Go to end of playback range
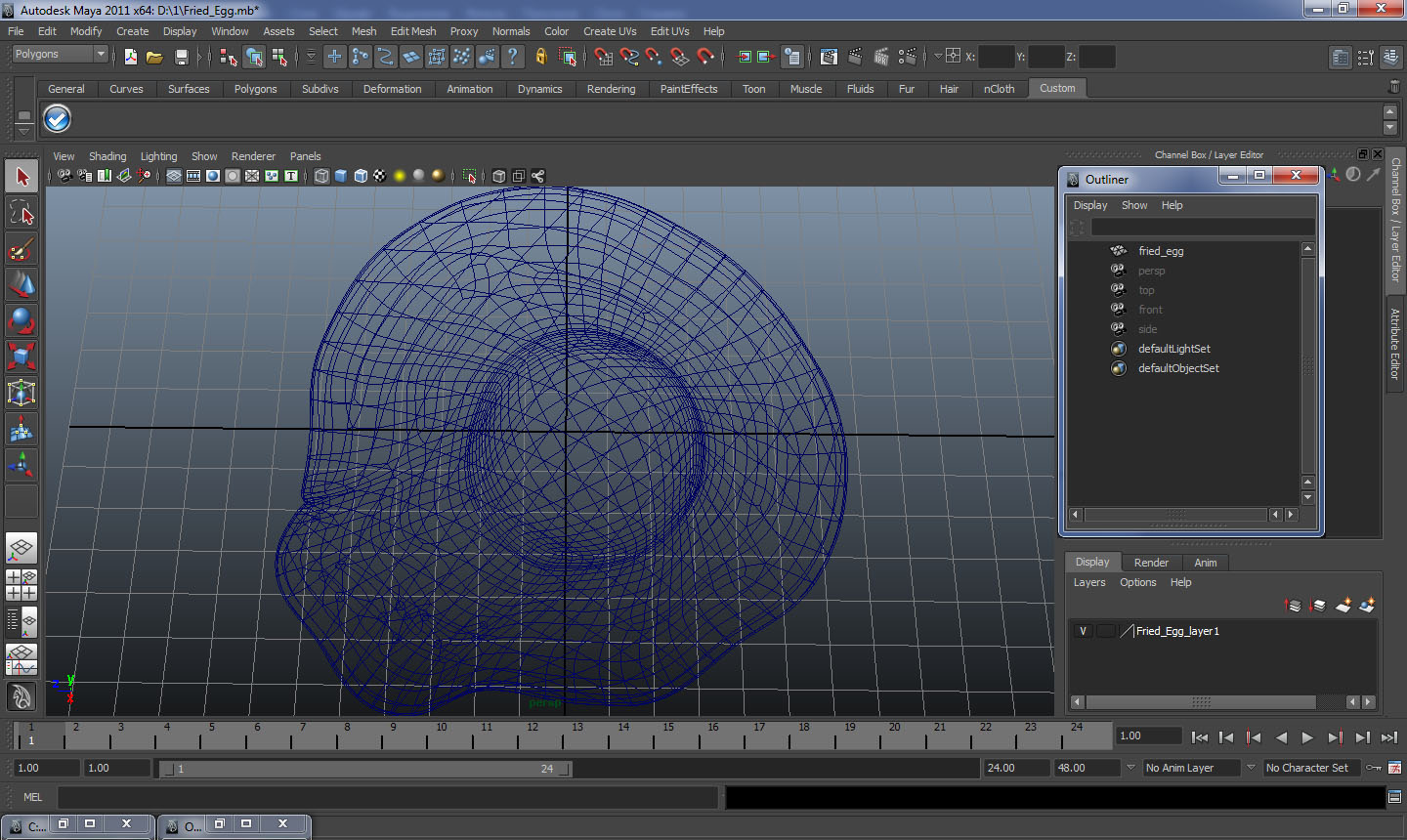 point(1388,737)
